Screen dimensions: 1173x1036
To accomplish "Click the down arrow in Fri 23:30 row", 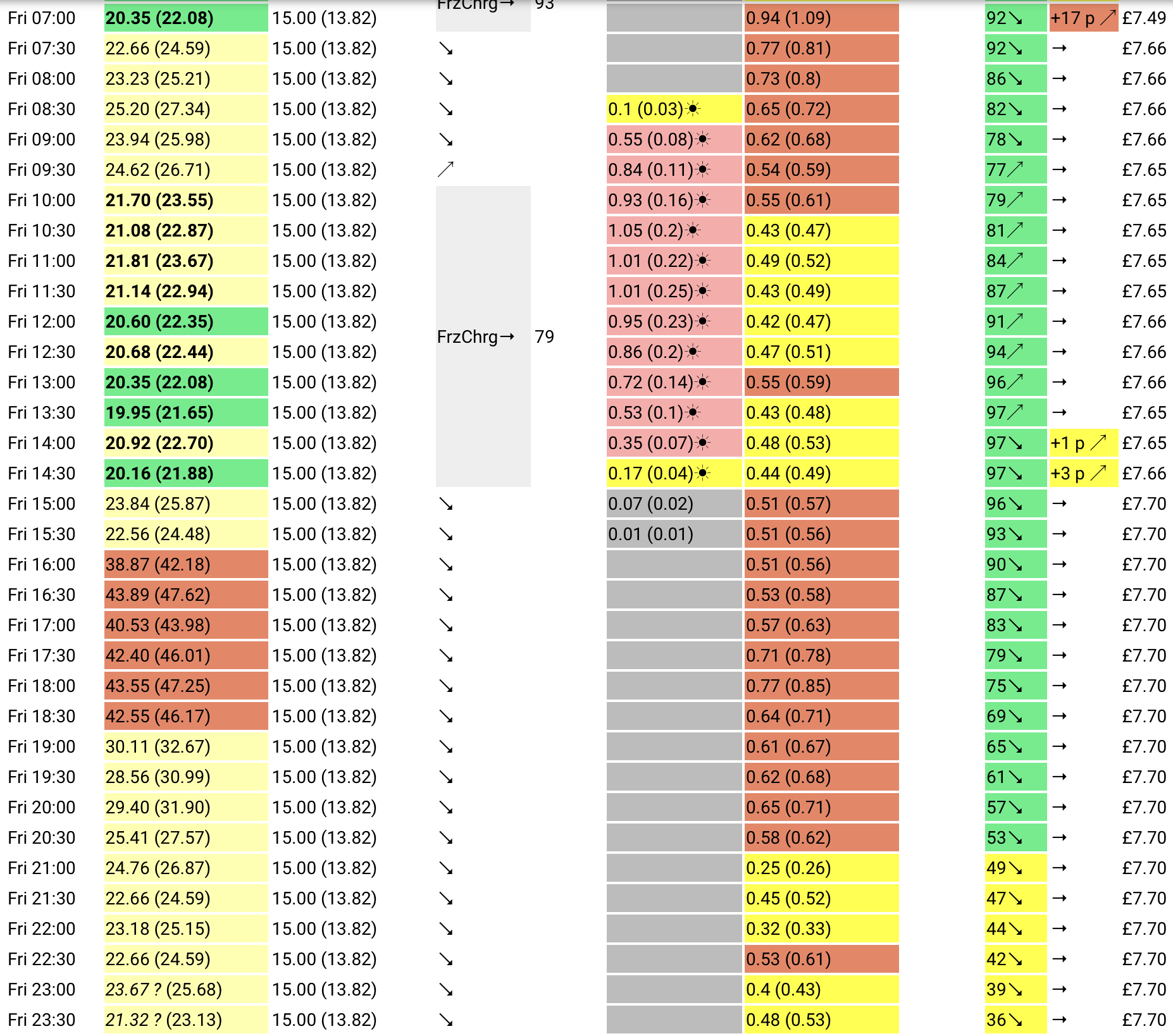I will pyautogui.click(x=446, y=1020).
